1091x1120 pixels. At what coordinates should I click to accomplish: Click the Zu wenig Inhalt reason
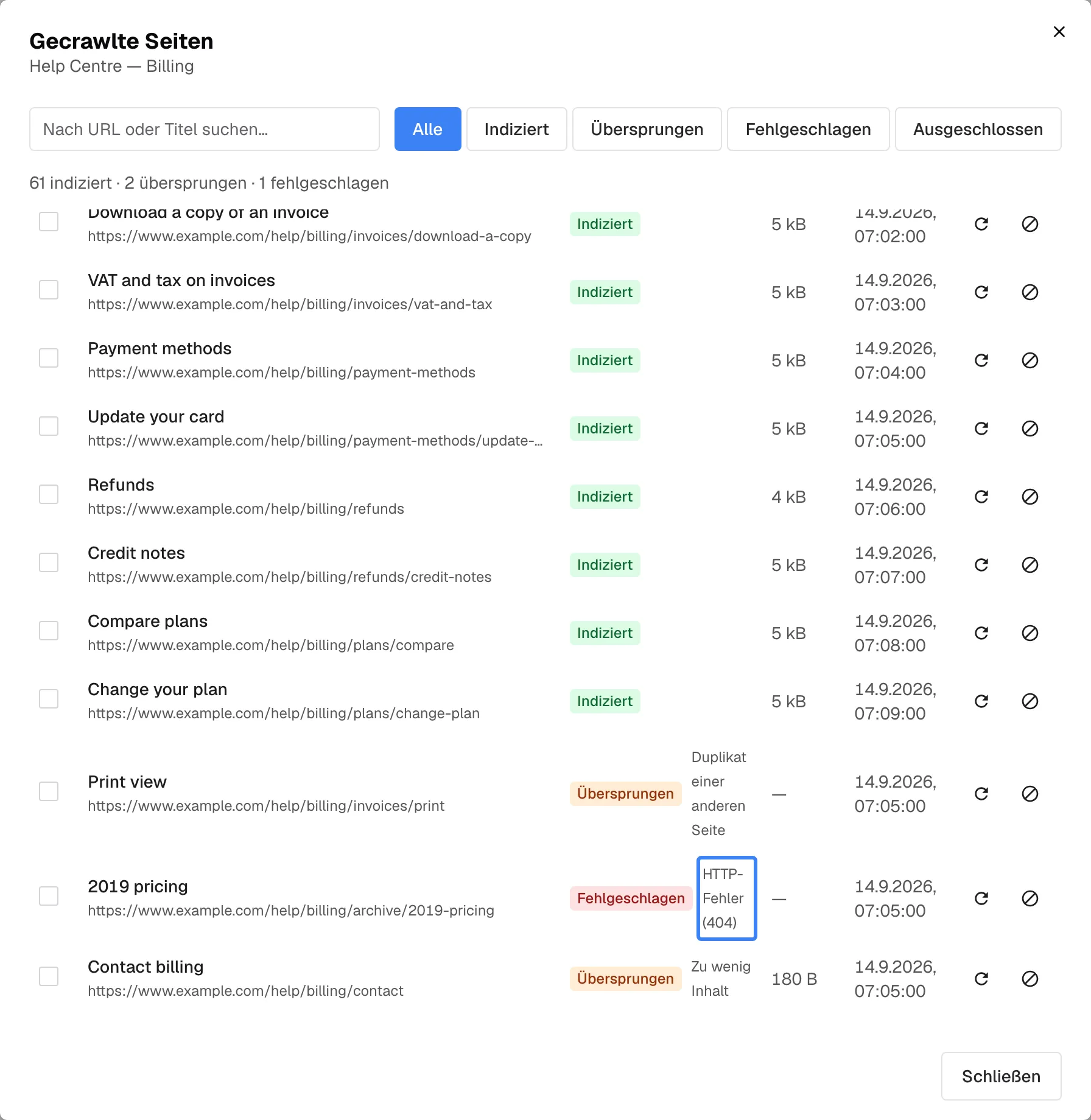pos(721,979)
